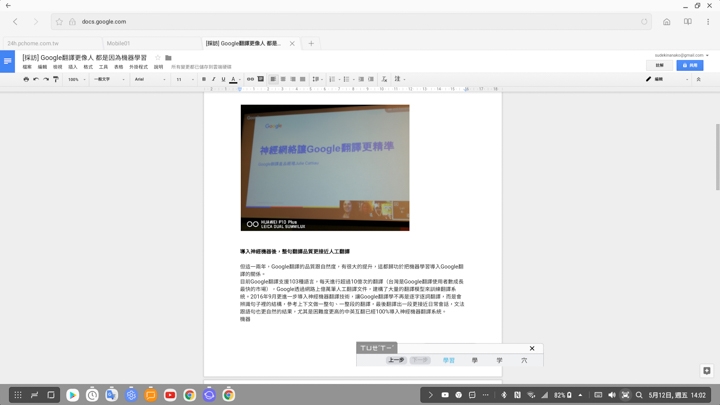Open YouTube from the taskbar
The height and width of the screenshot is (405, 720).
[170, 395]
